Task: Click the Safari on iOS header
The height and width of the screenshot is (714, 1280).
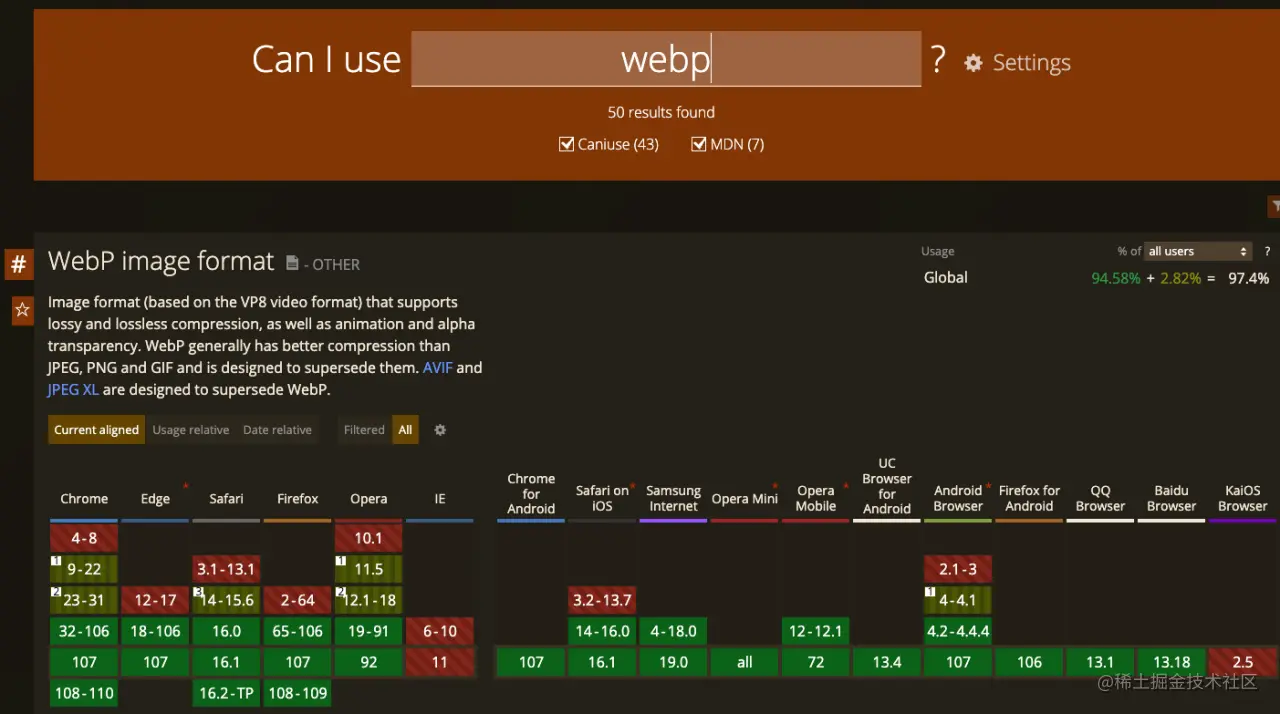Action: click(x=602, y=498)
